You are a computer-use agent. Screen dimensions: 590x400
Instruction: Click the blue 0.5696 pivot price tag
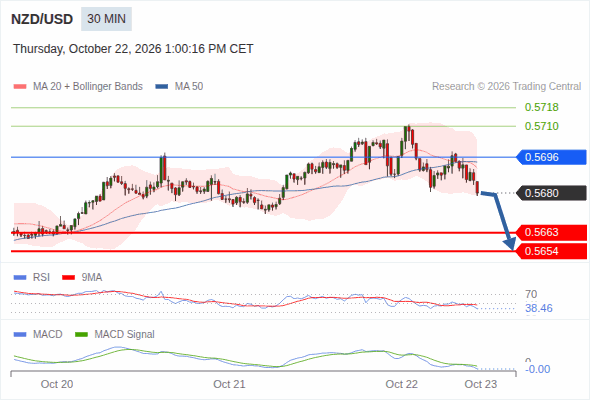click(x=551, y=157)
